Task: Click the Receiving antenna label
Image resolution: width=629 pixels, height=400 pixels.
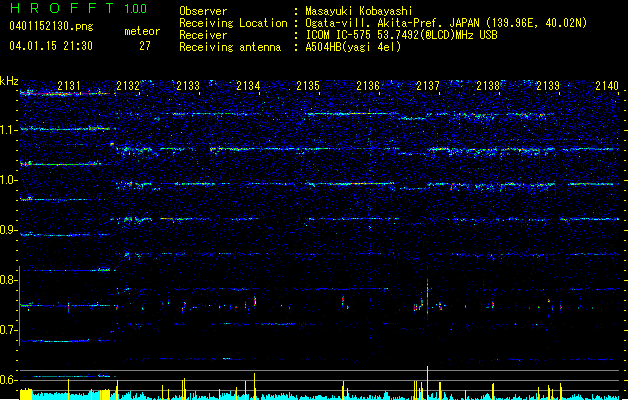Action: tap(230, 47)
